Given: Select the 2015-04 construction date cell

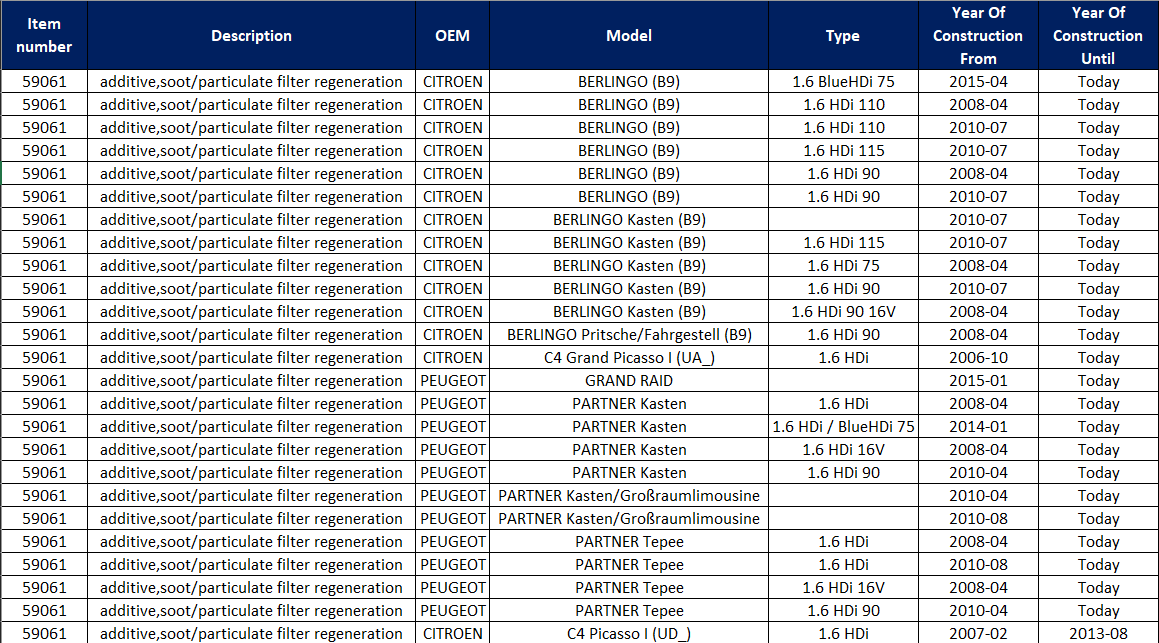Looking at the screenshot, I should pos(977,82).
